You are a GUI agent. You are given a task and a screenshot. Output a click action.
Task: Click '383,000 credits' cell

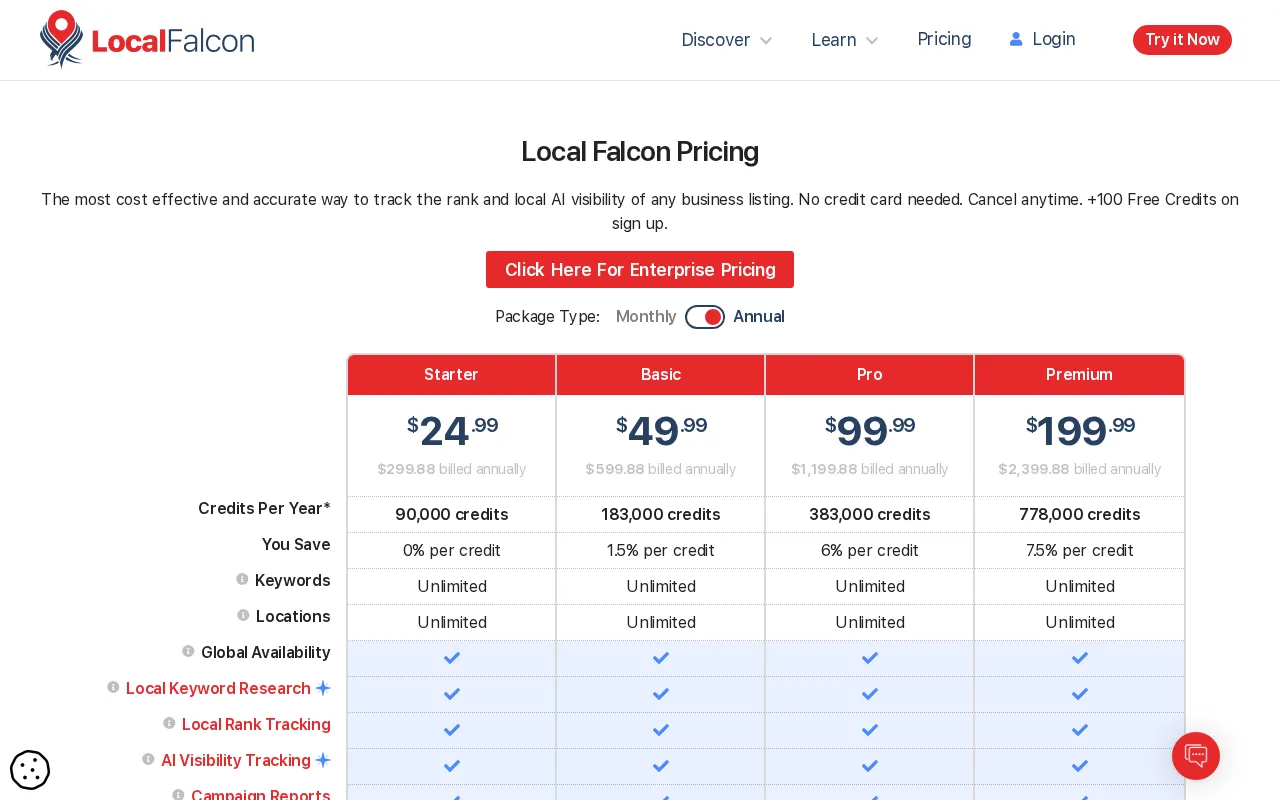click(870, 514)
